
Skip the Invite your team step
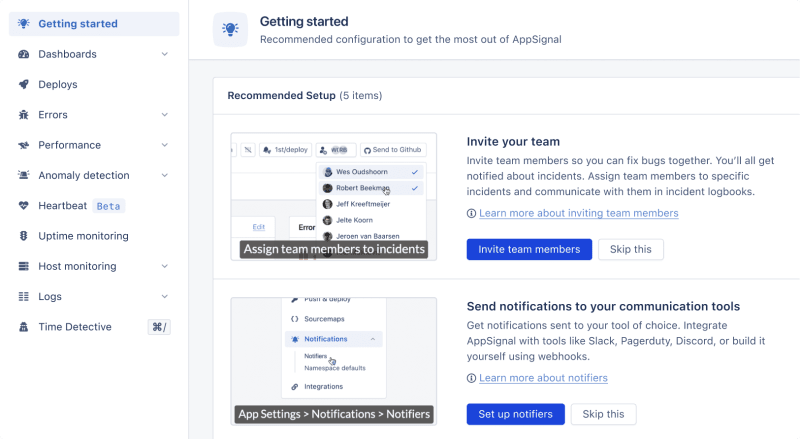point(630,249)
